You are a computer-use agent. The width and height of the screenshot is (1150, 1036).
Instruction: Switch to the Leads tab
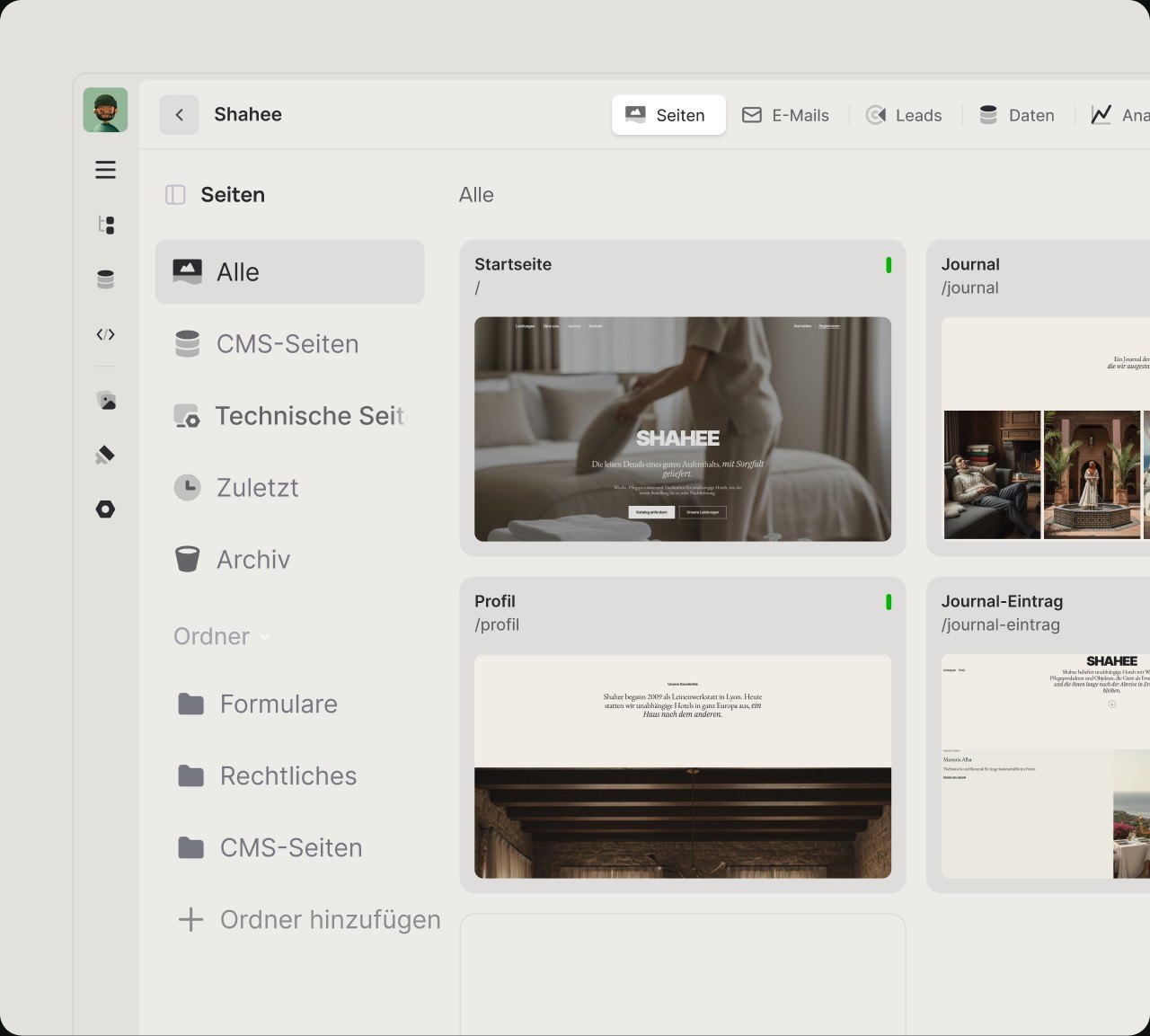905,115
